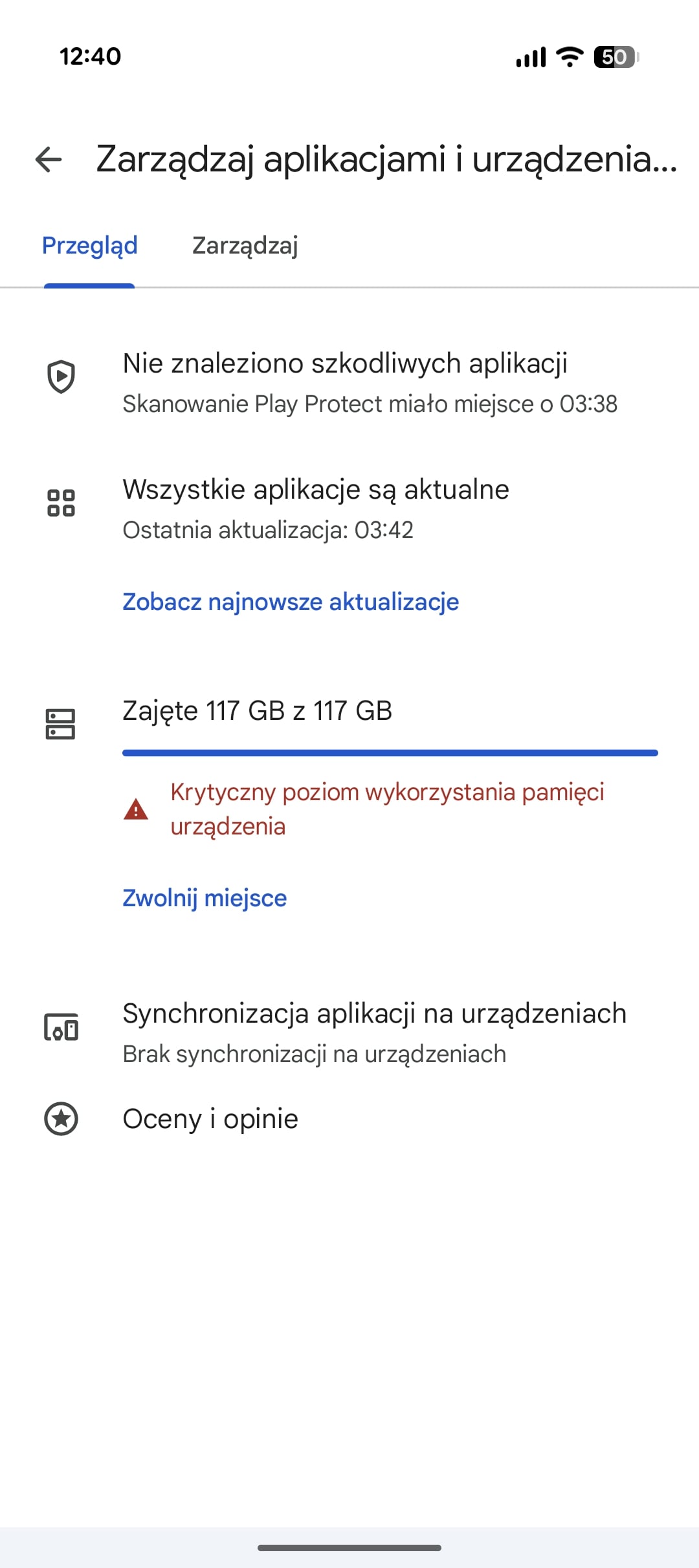699x1568 pixels.
Task: Open Zobacz najnowsze aktualizacje link
Action: 291,602
